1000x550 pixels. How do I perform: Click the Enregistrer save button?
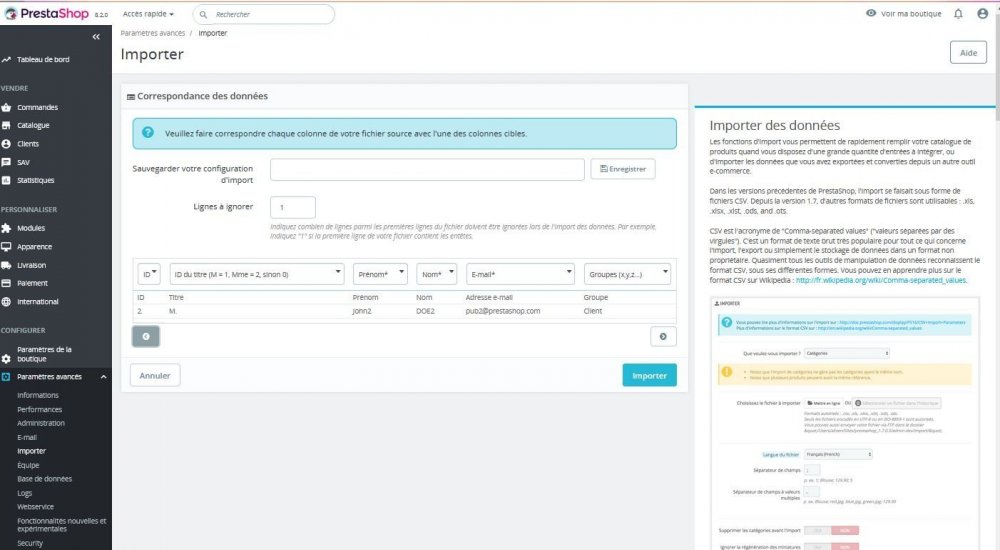click(622, 169)
